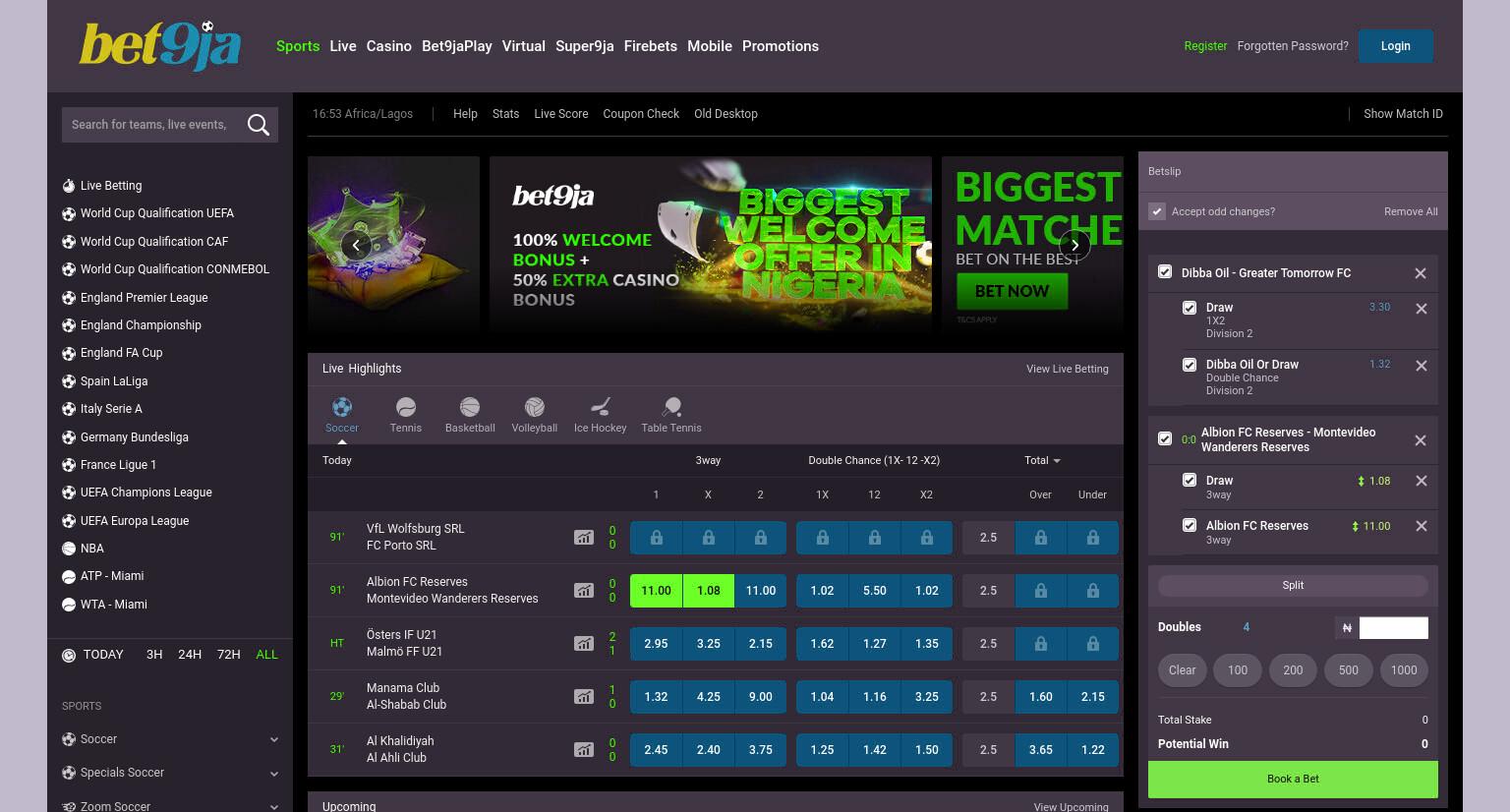Screen dimensions: 1510x812
Task: Open the Sports top menu
Action: [298, 46]
